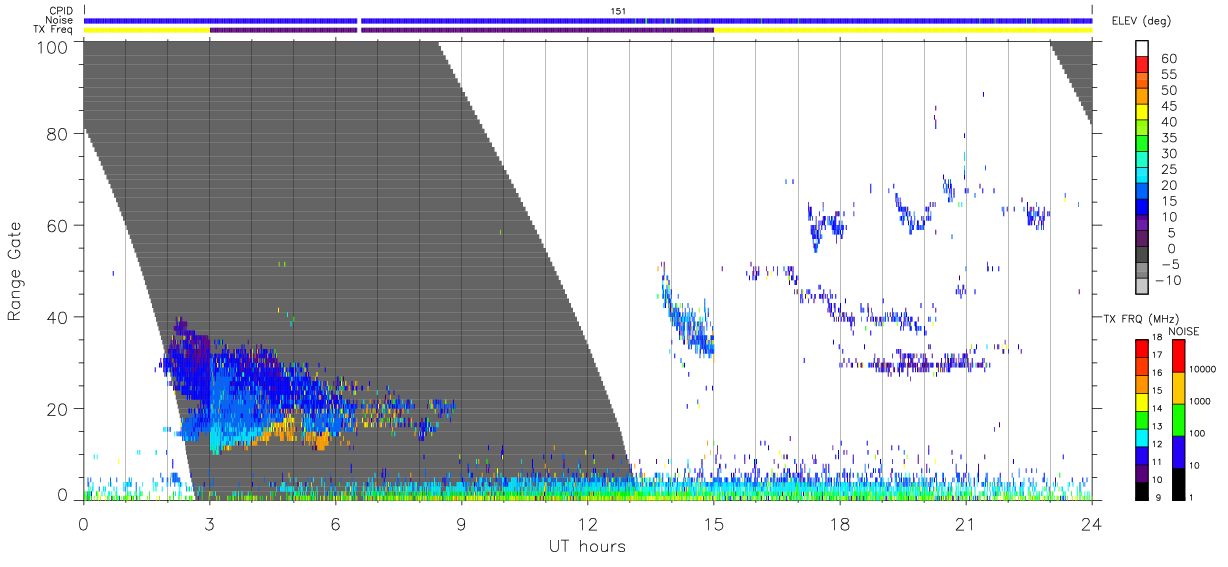This screenshot has width=1228, height=567.
Task: Click the 100 label on noise legend
Action: [1199, 433]
